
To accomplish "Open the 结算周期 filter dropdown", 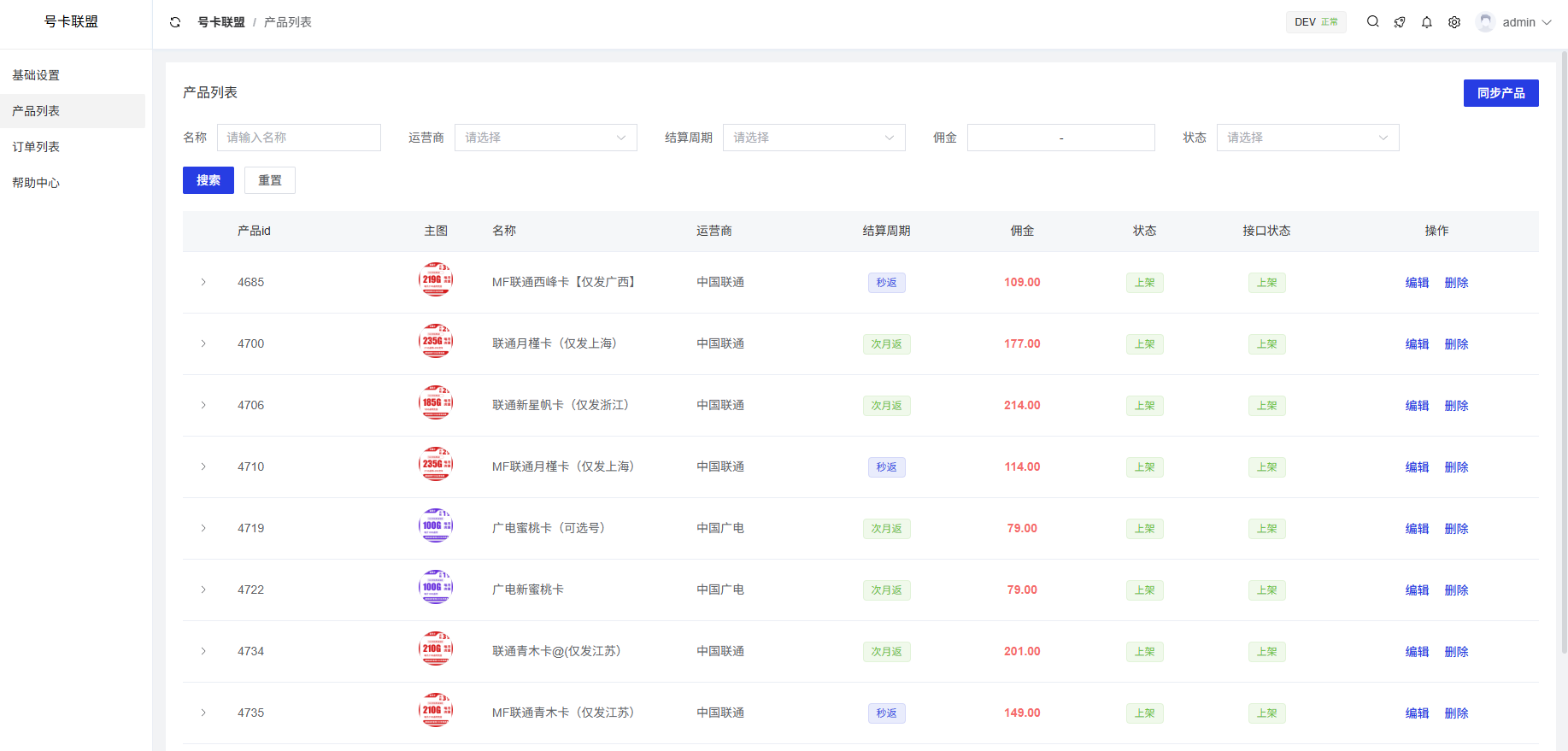I will coord(813,138).
